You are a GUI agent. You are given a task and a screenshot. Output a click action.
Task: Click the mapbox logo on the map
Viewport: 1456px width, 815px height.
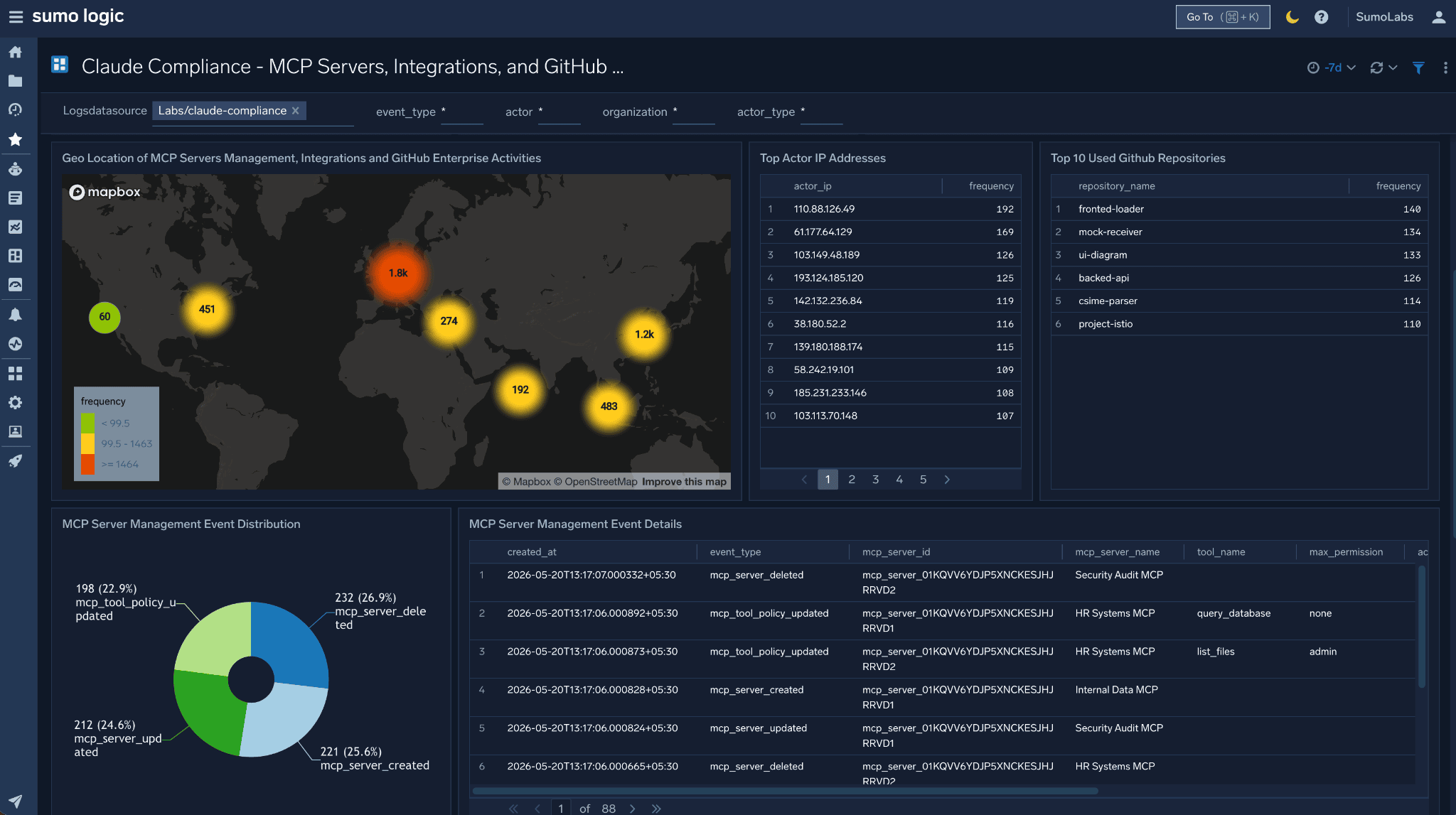click(x=105, y=192)
